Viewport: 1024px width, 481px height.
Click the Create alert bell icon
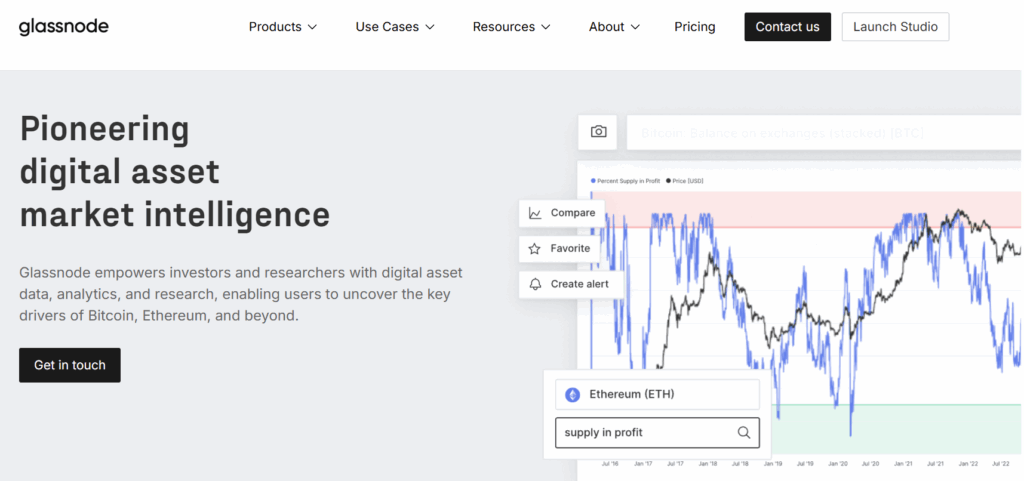coord(535,284)
